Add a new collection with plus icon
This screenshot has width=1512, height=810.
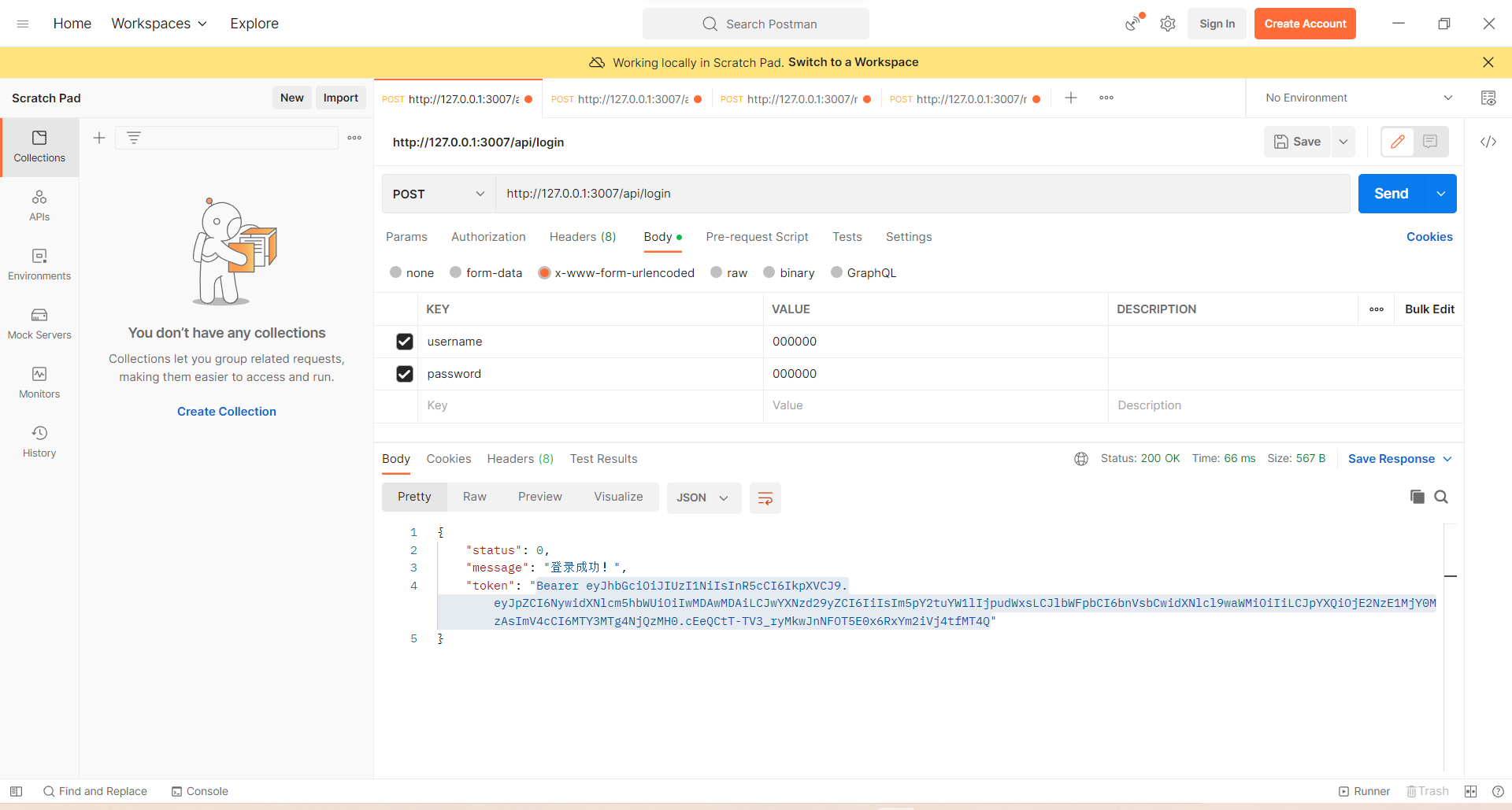tap(99, 138)
